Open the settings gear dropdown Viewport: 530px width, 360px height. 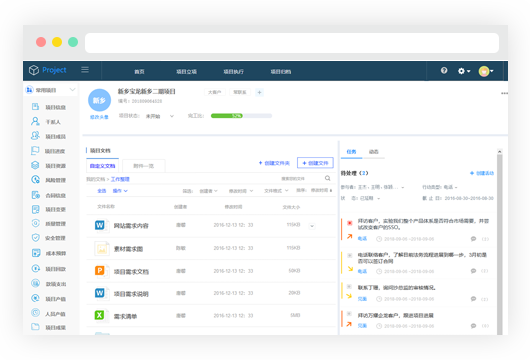point(464,71)
